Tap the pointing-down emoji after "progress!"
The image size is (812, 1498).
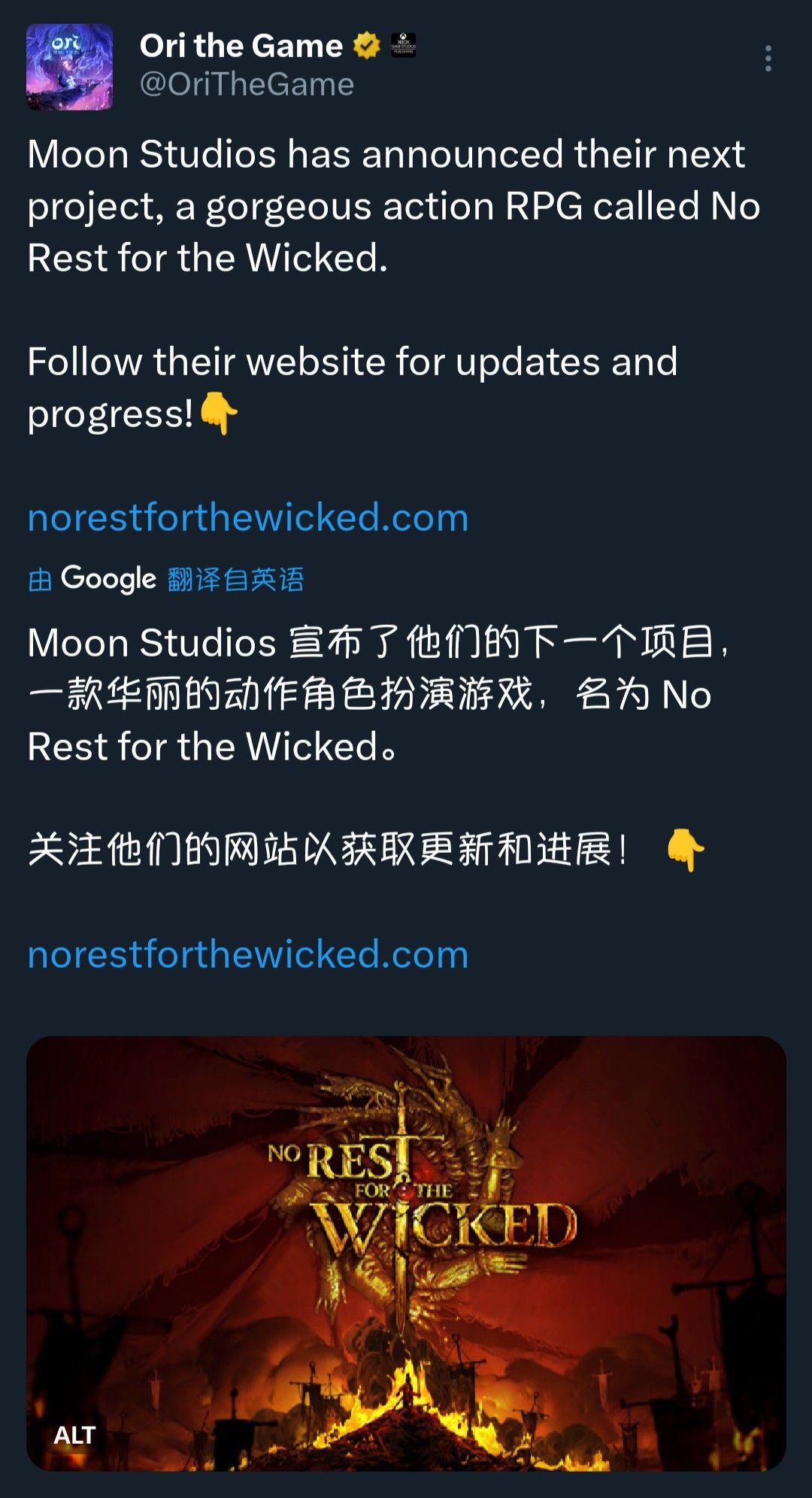[x=220, y=413]
